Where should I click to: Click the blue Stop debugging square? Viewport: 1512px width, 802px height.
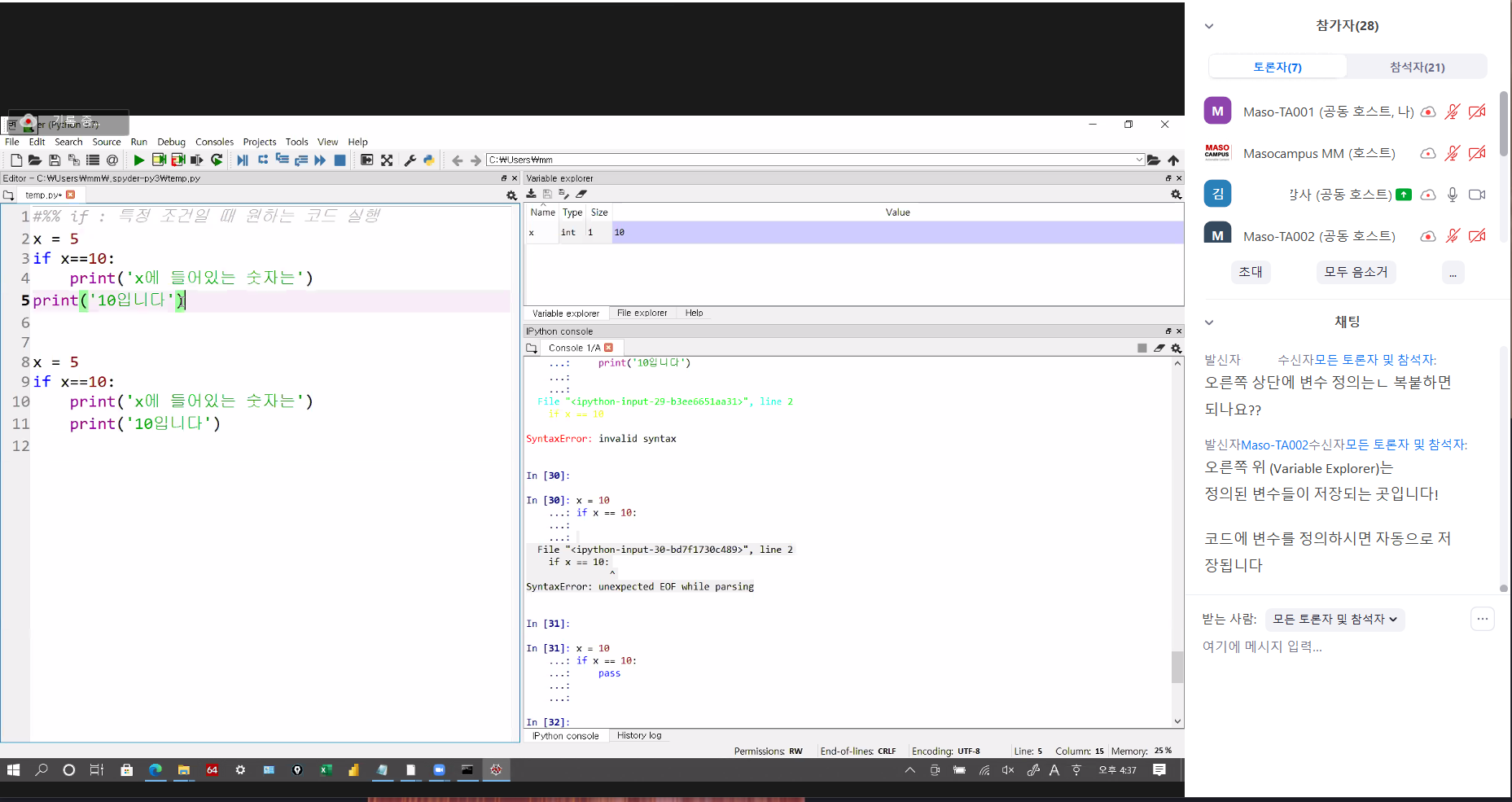click(x=340, y=160)
